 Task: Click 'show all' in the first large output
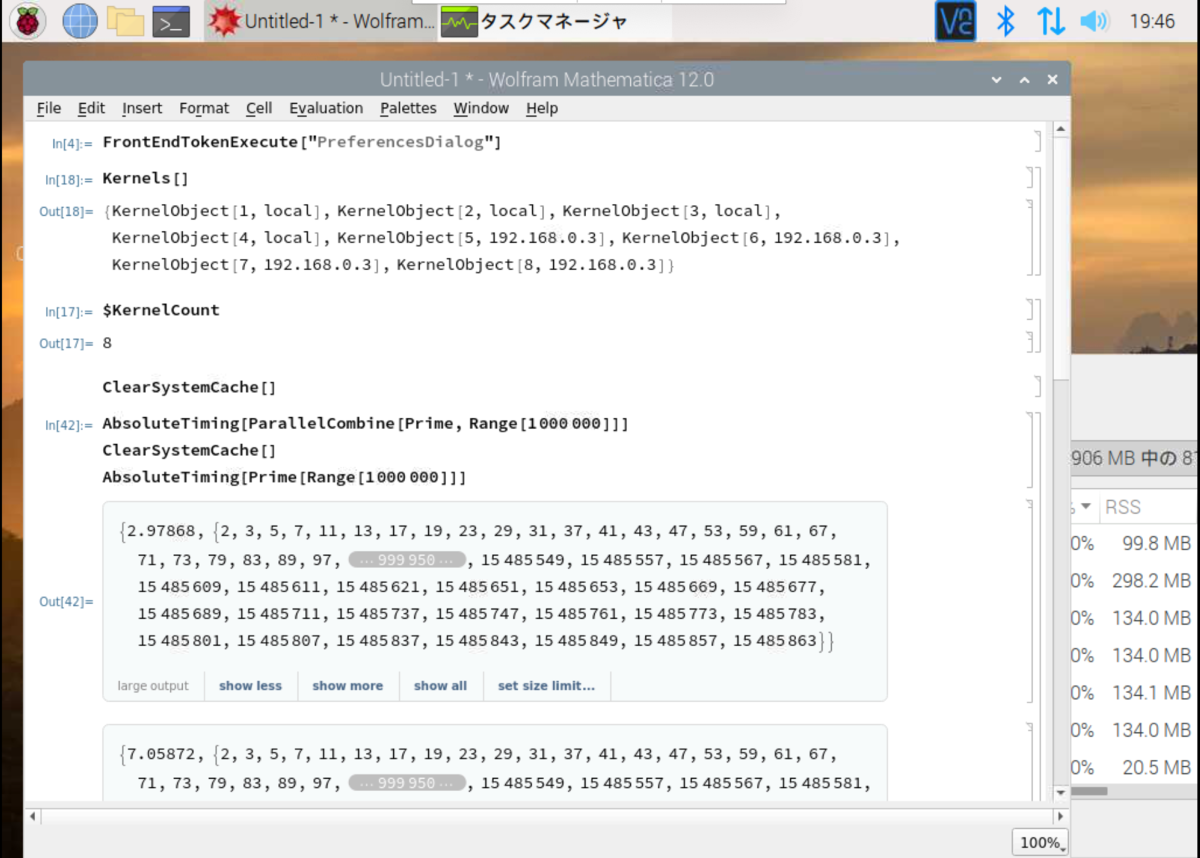pos(440,686)
